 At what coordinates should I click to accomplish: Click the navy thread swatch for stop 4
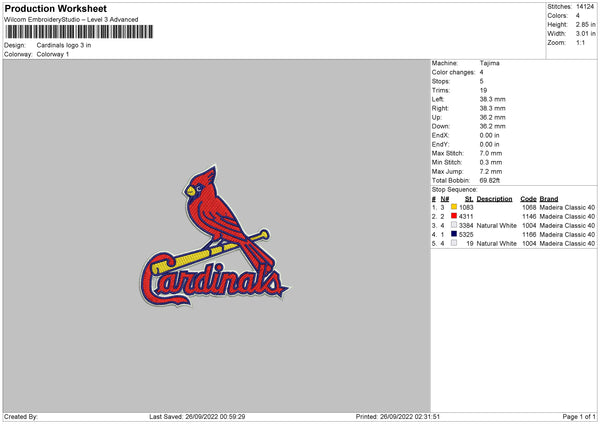pos(454,234)
